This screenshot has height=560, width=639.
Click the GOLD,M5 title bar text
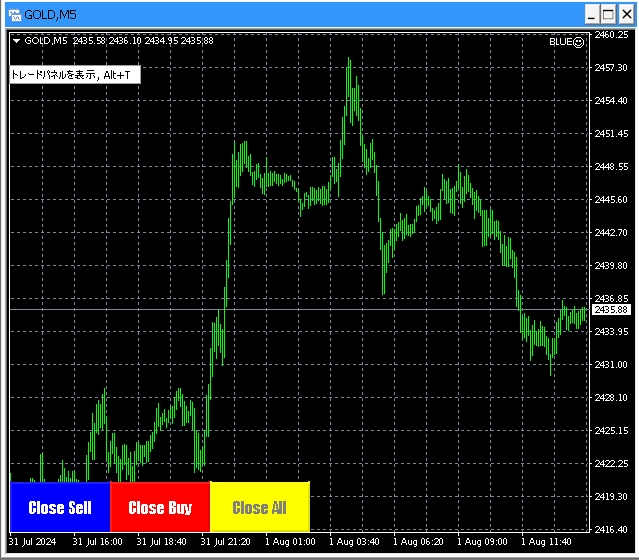pyautogui.click(x=50, y=14)
